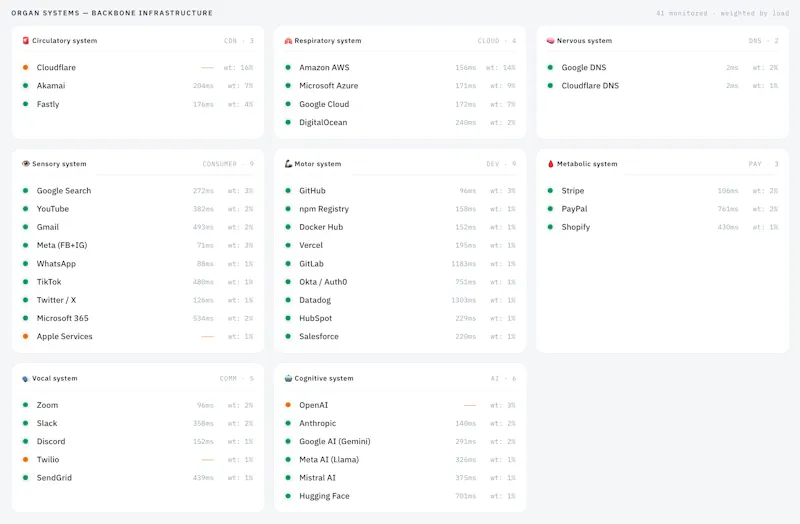The image size is (800, 524).
Task: Click the status dot beside PayPal
Action: tap(550, 209)
